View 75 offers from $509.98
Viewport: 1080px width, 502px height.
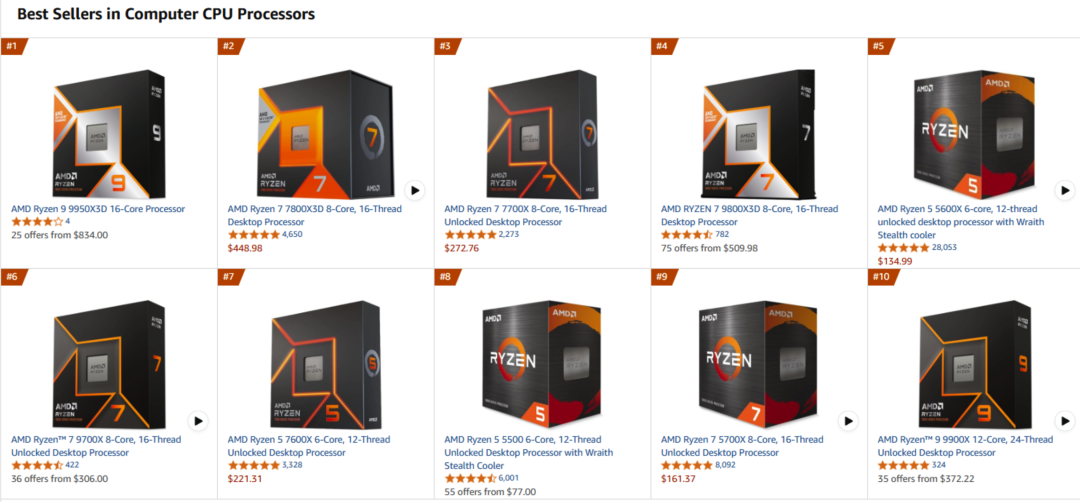pyautogui.click(x=709, y=248)
